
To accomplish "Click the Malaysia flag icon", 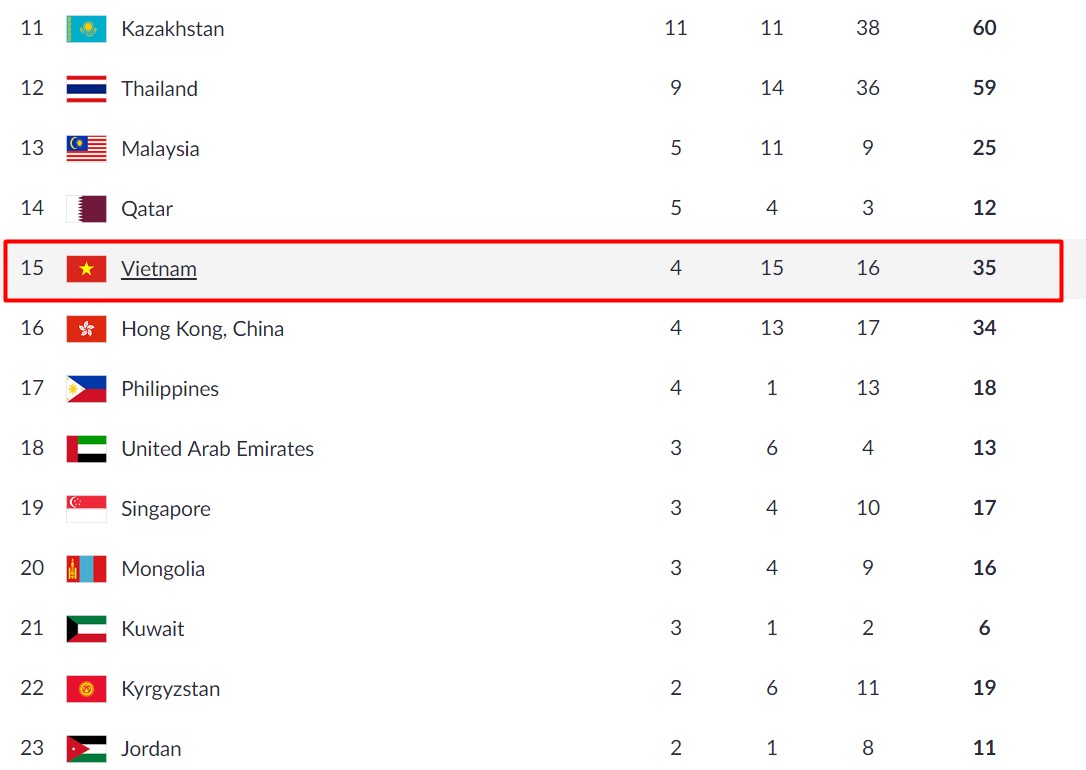I will tap(87, 149).
